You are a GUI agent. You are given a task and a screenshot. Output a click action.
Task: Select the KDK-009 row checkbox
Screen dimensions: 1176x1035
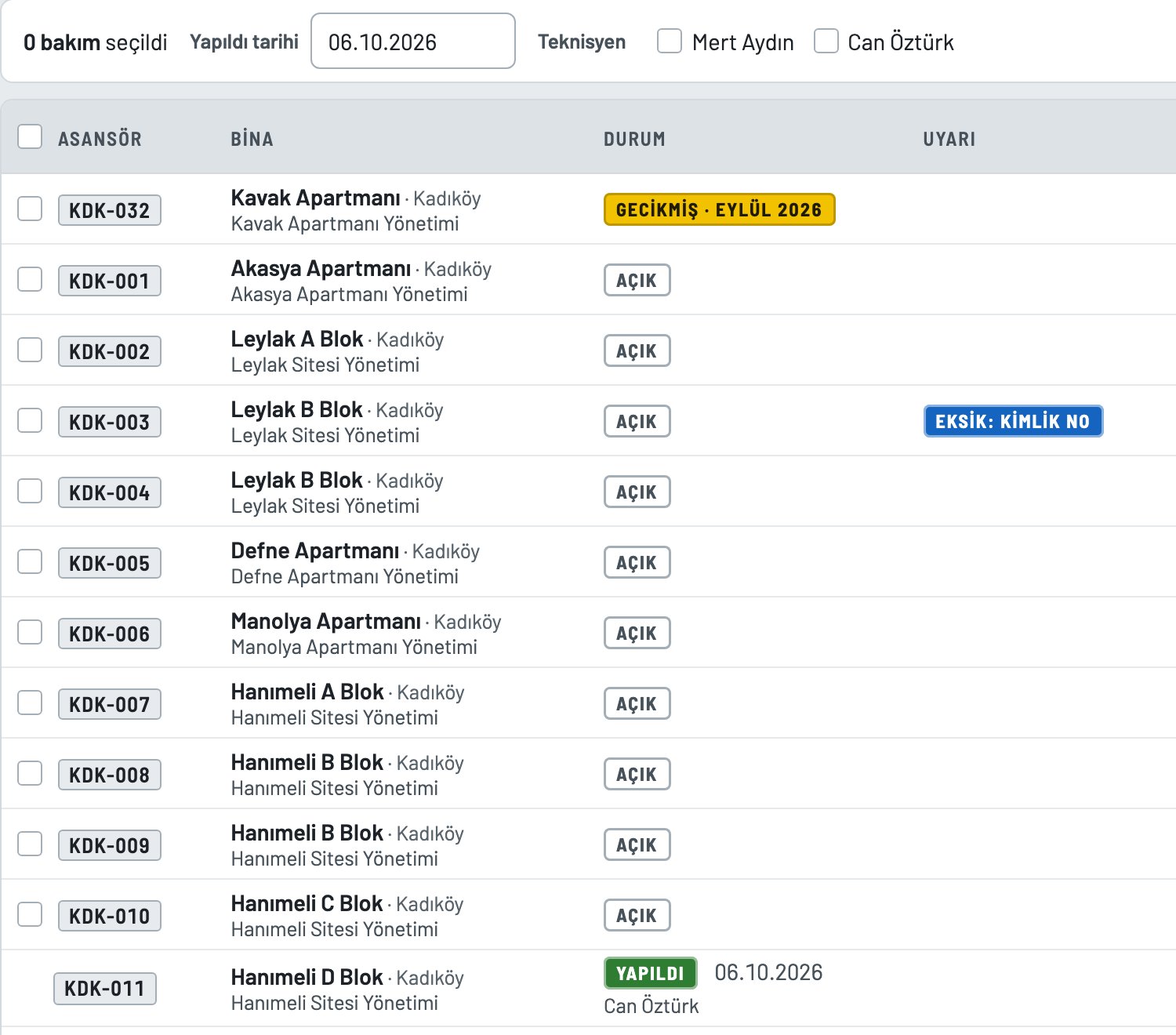pyautogui.click(x=30, y=844)
